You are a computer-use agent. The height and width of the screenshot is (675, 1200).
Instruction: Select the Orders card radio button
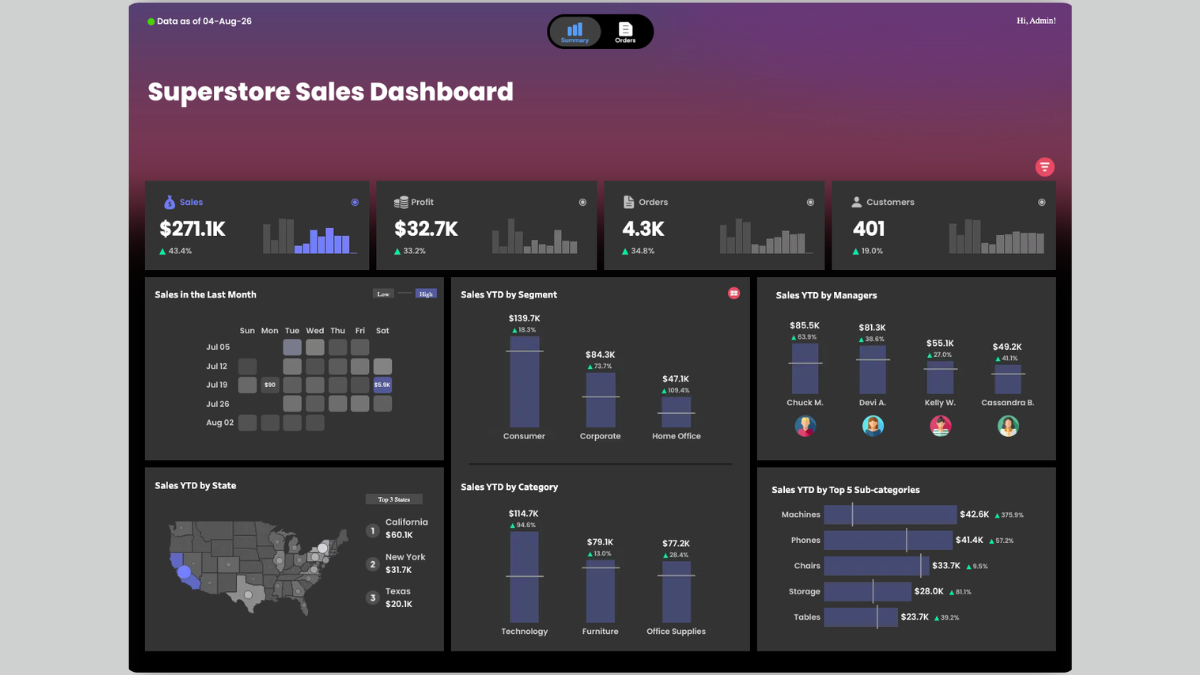tap(810, 202)
